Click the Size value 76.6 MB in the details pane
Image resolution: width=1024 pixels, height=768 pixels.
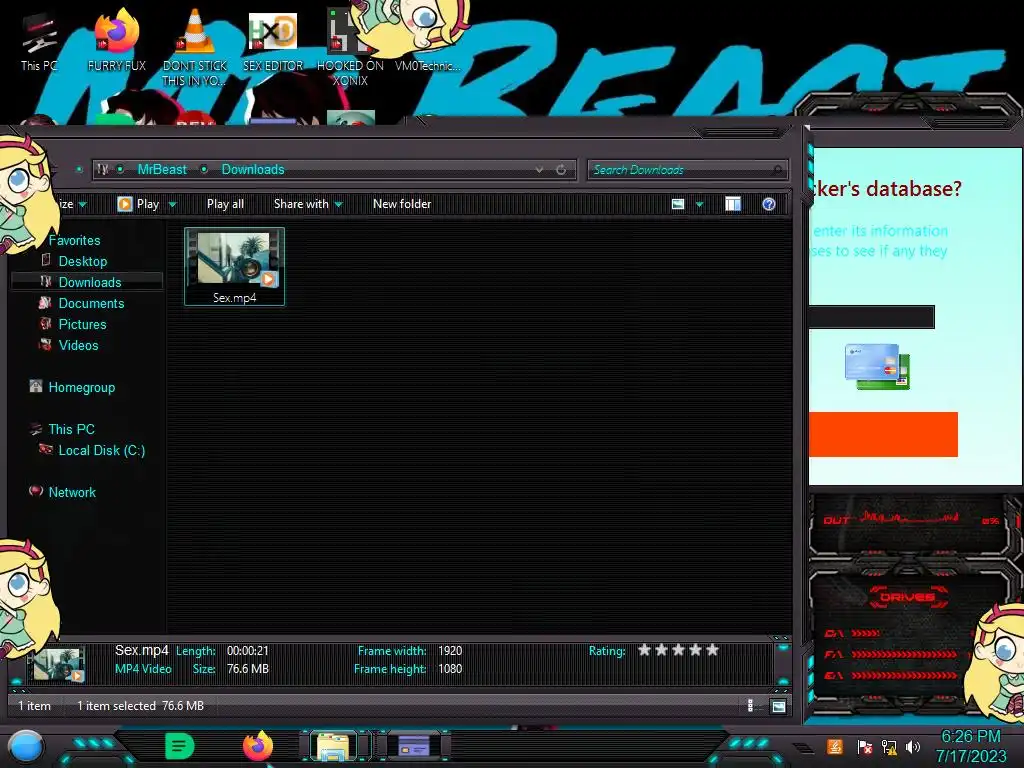click(x=248, y=669)
